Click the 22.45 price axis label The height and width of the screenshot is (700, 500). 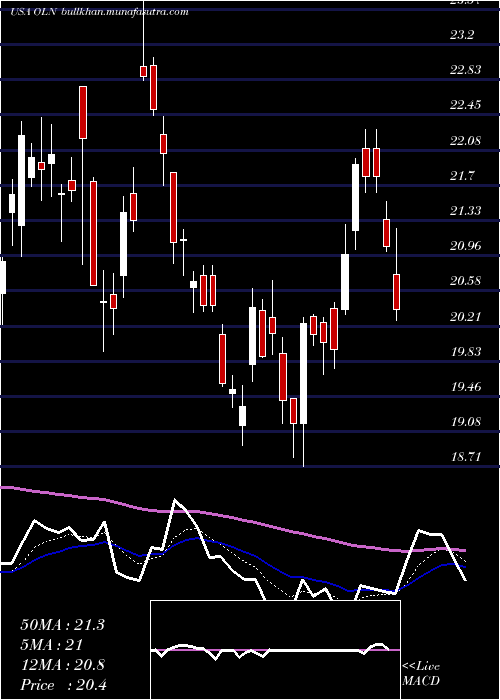pos(466,105)
